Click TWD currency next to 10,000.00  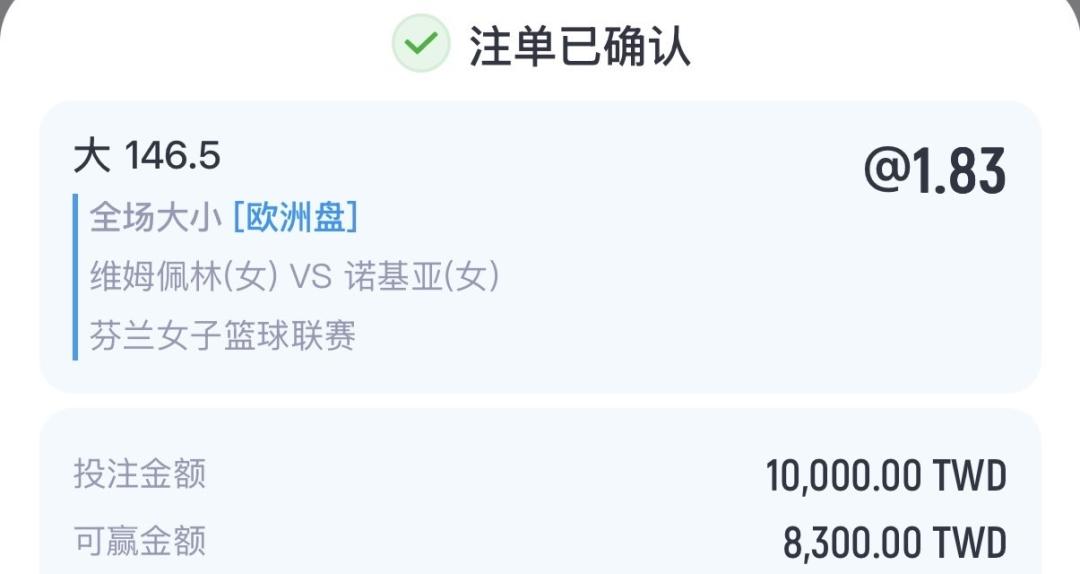[x=969, y=476]
